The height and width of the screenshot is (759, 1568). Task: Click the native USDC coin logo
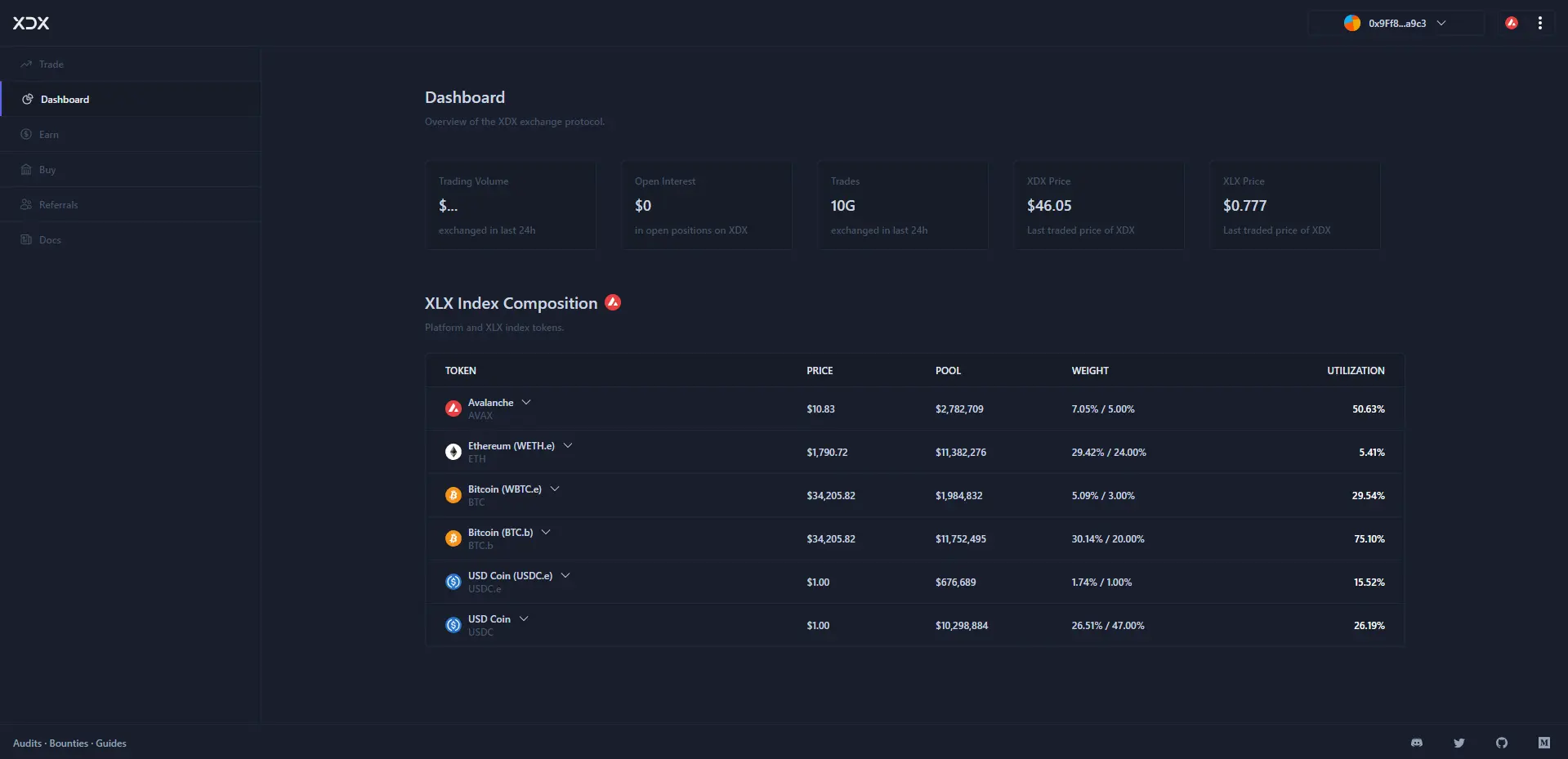453,625
